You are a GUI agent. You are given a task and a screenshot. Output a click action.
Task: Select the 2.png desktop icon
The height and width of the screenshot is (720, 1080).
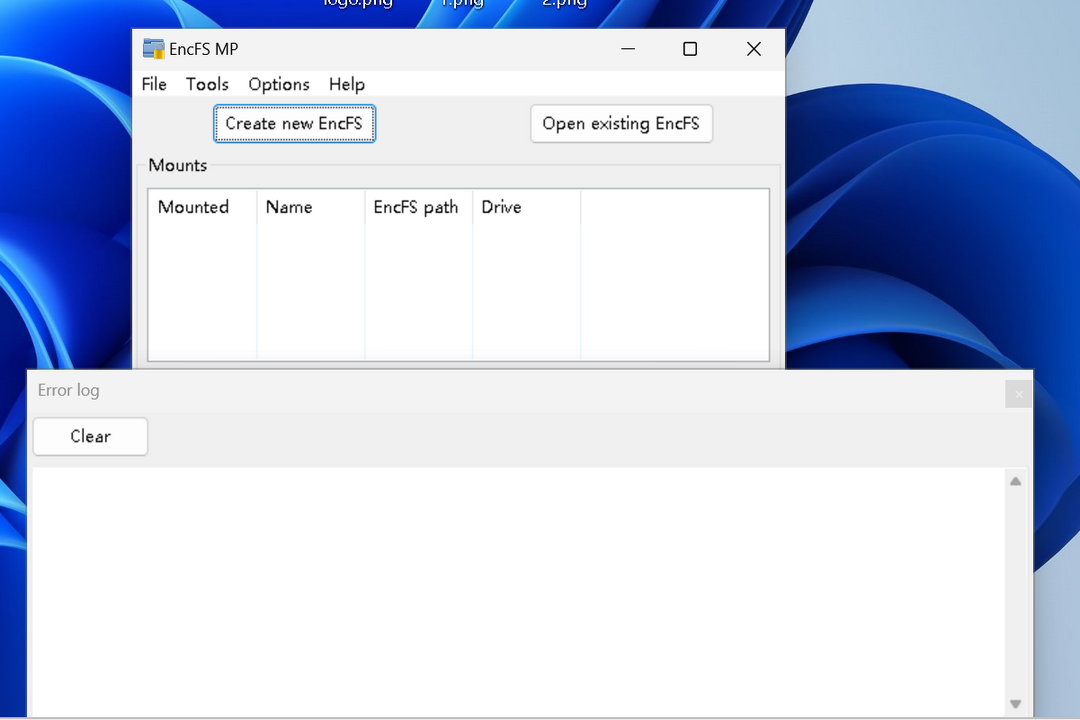563,5
